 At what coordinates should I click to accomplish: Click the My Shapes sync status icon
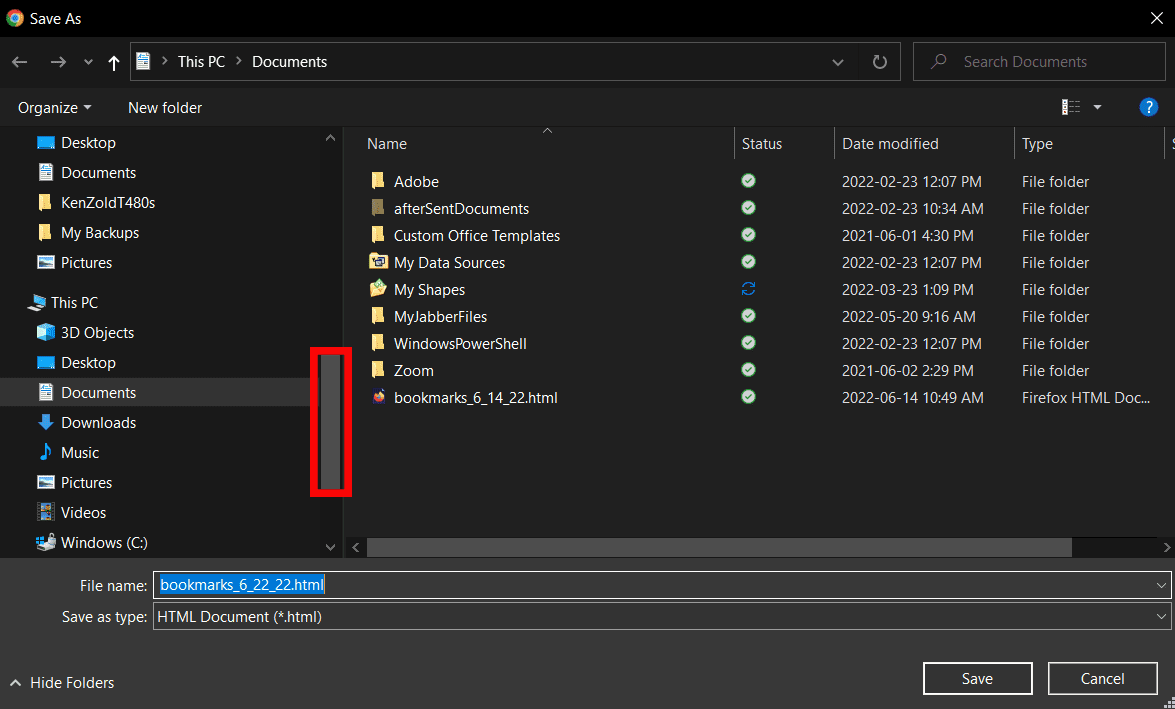click(x=748, y=289)
